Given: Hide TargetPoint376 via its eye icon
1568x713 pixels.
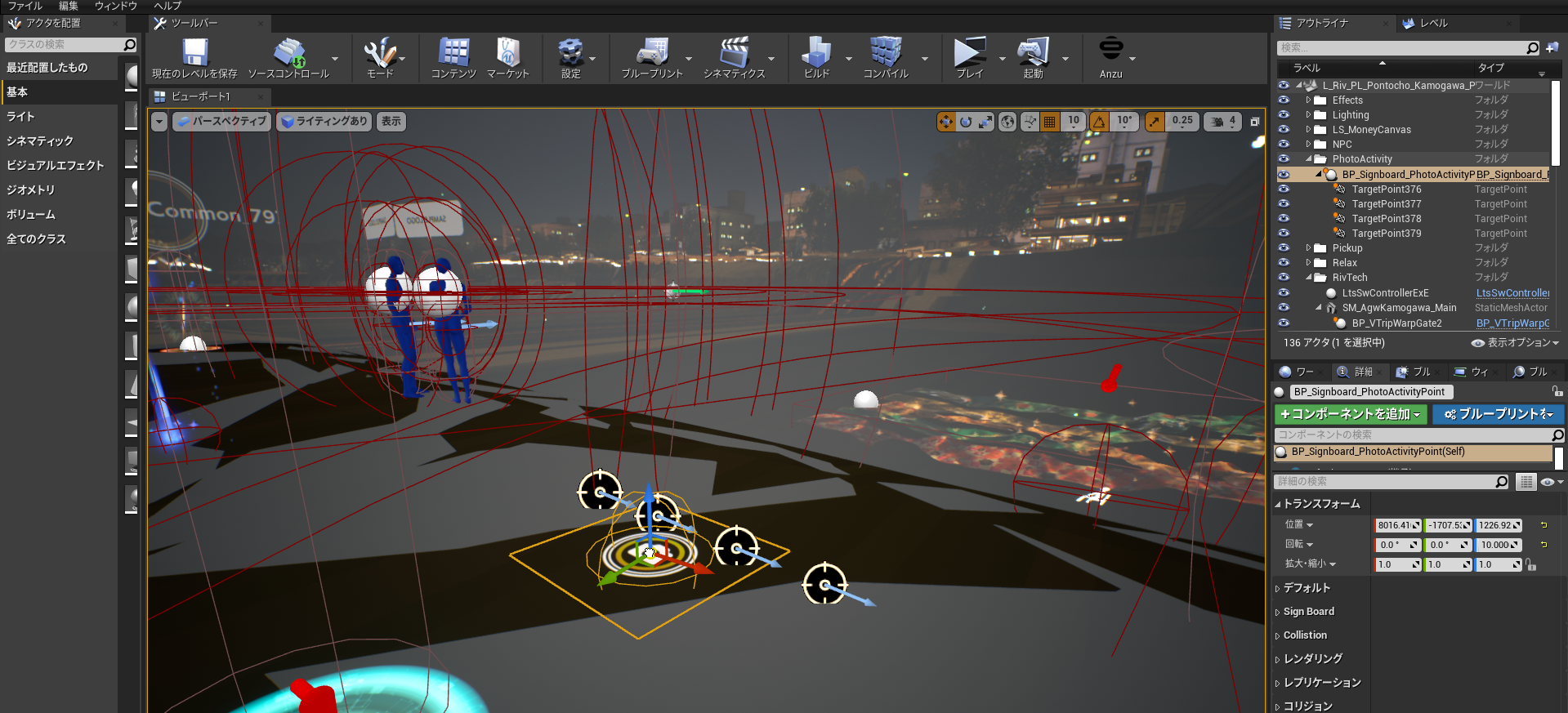Looking at the screenshot, I should click(x=1284, y=189).
